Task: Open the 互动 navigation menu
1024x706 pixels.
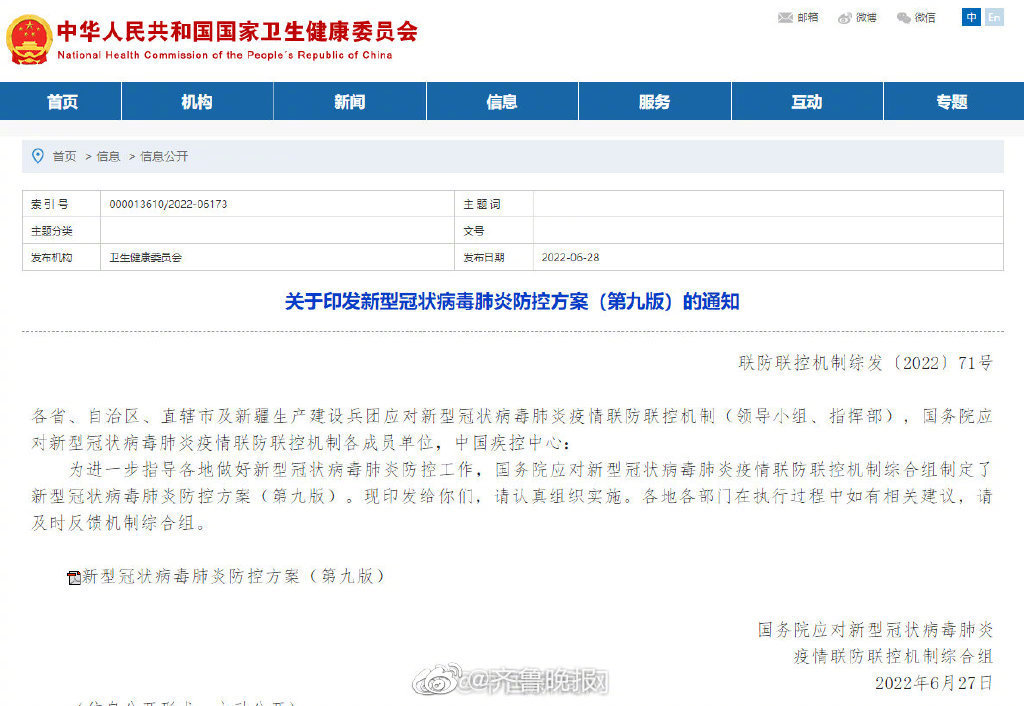Action: [807, 101]
